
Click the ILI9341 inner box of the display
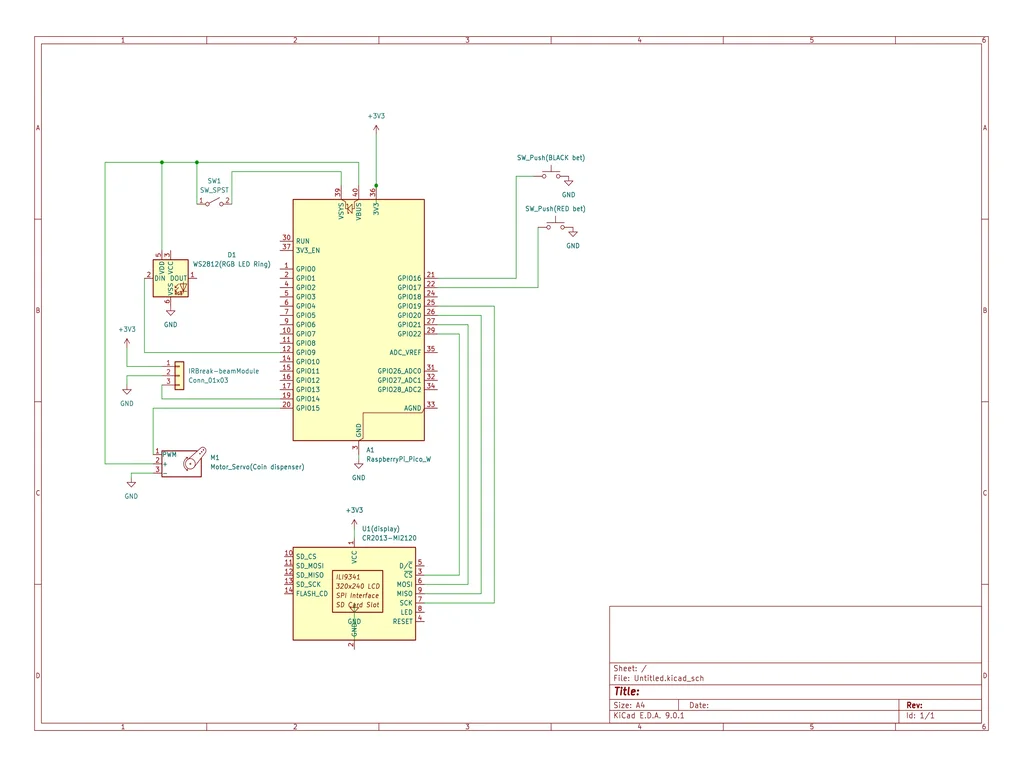(358, 591)
